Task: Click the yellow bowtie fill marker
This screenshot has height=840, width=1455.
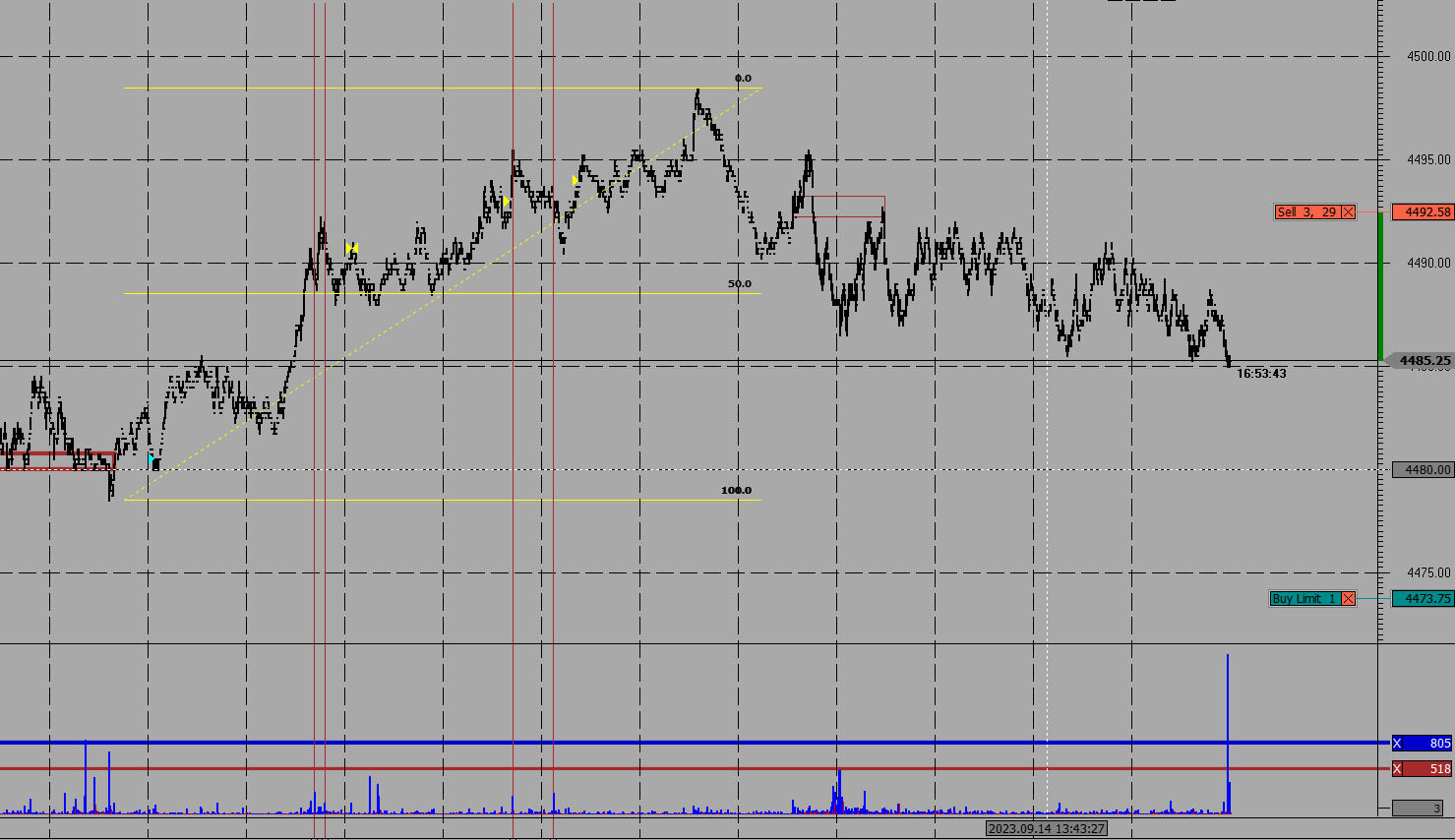Action: point(351,248)
